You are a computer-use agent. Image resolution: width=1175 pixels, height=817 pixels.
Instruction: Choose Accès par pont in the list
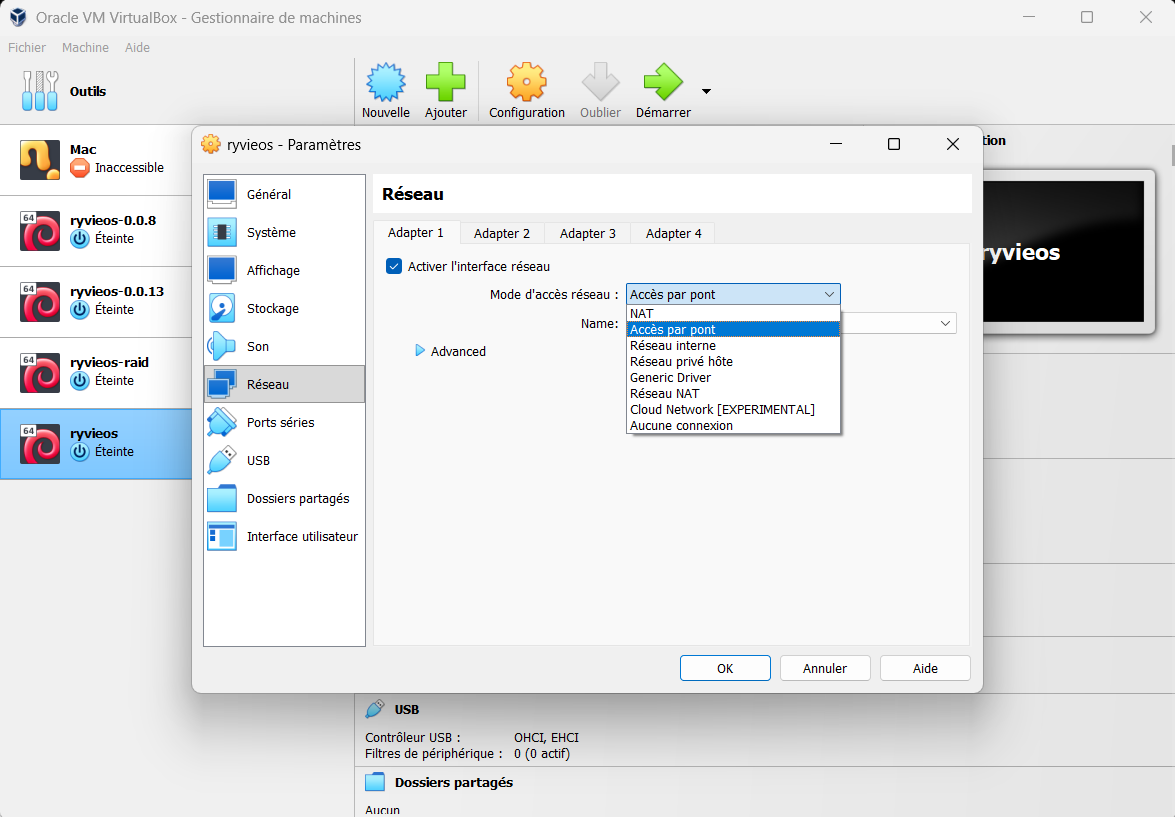(733, 329)
